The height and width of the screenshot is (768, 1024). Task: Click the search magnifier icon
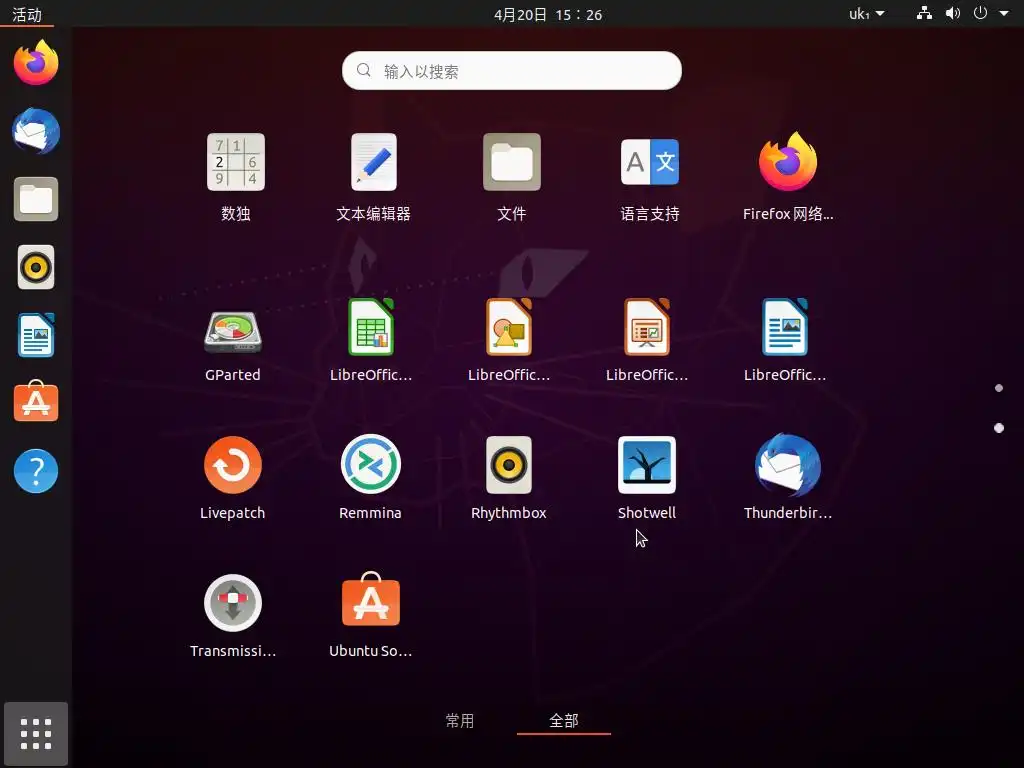pyautogui.click(x=364, y=70)
